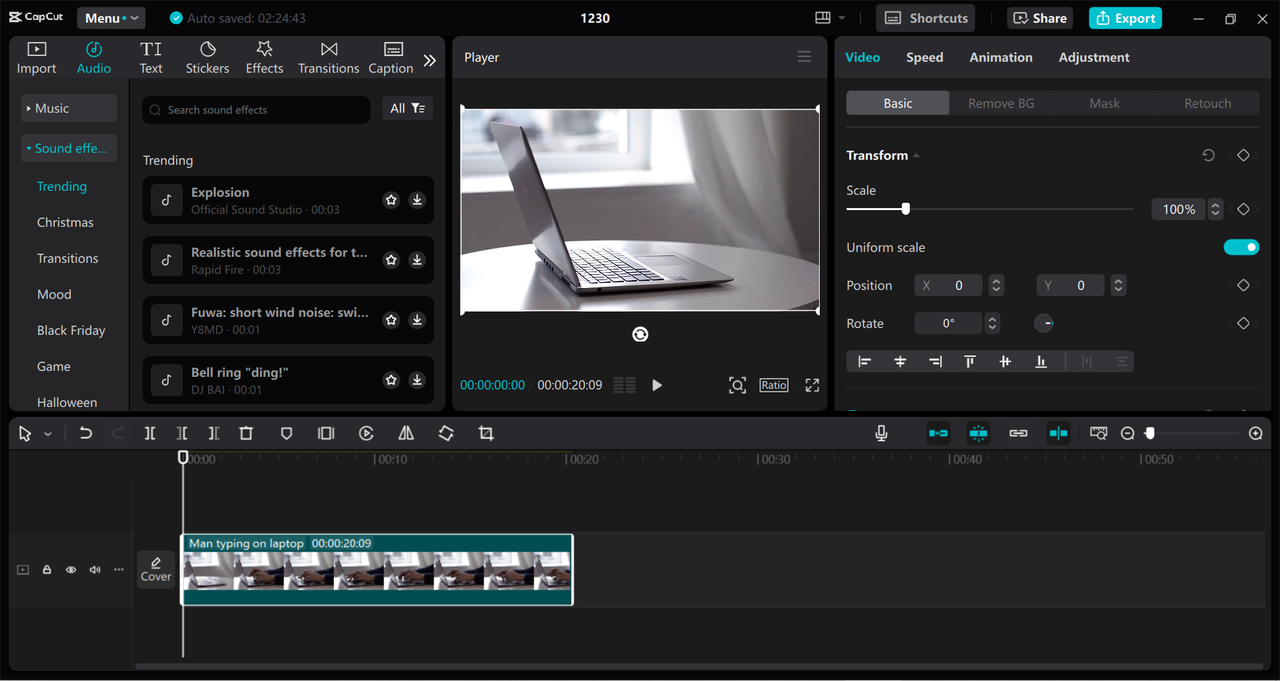Click the Scale percentage stepper arrows
The height and width of the screenshot is (681, 1280).
coord(1215,209)
